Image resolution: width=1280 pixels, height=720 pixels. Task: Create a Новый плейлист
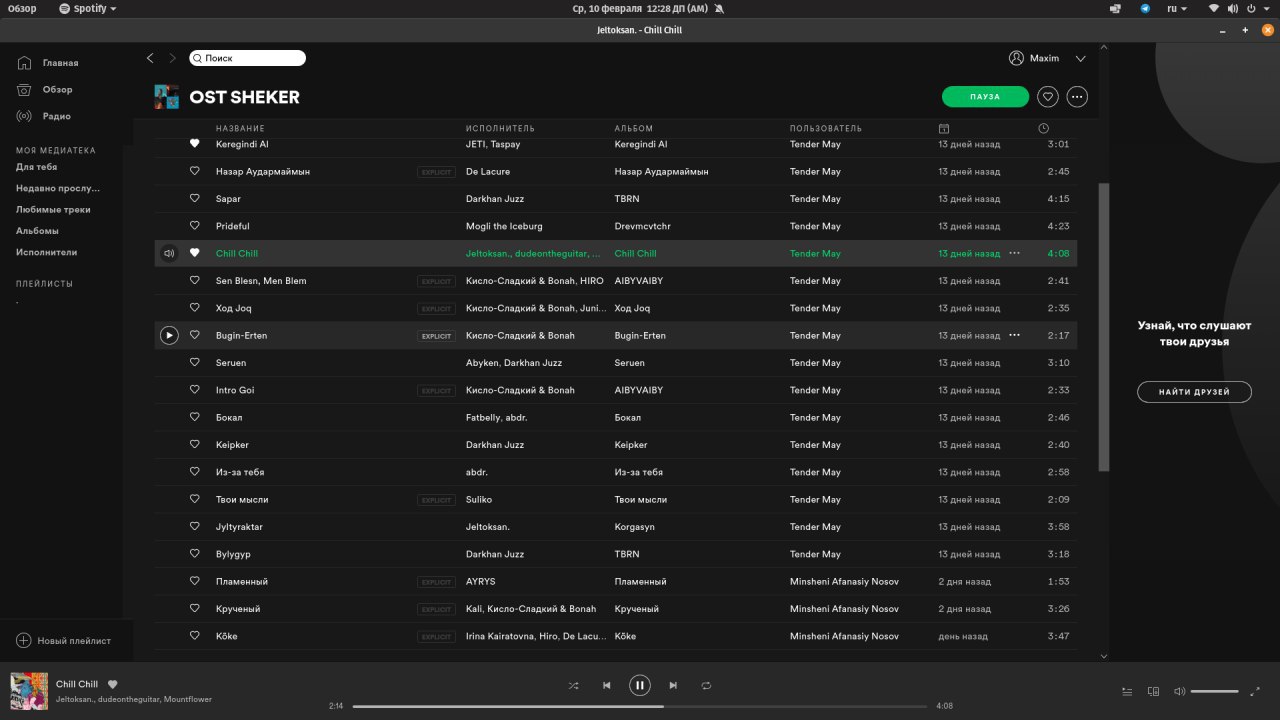(x=63, y=641)
